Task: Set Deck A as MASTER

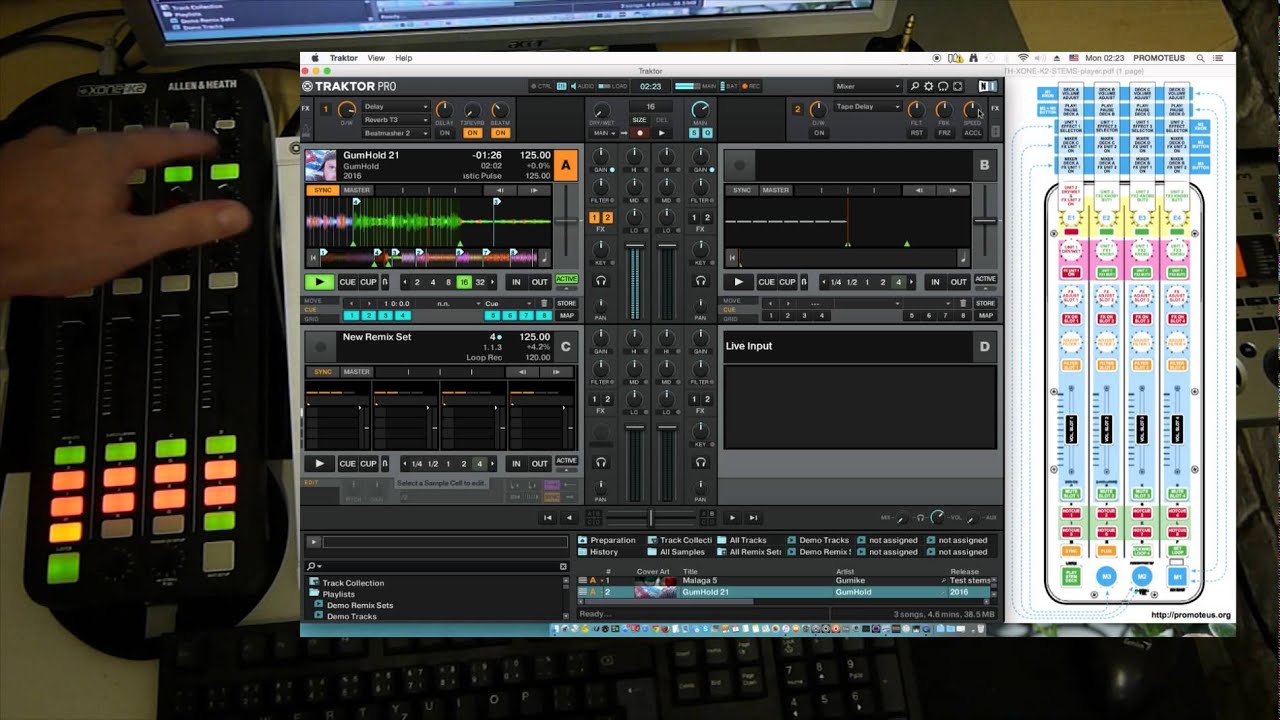Action: click(x=356, y=190)
